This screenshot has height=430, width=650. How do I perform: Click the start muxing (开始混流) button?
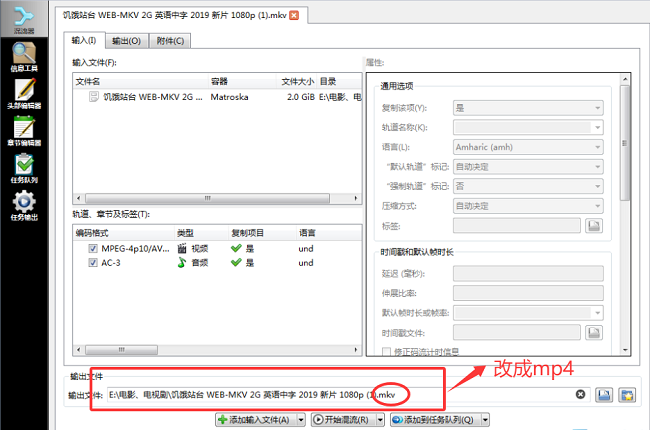pyautogui.click(x=344, y=420)
